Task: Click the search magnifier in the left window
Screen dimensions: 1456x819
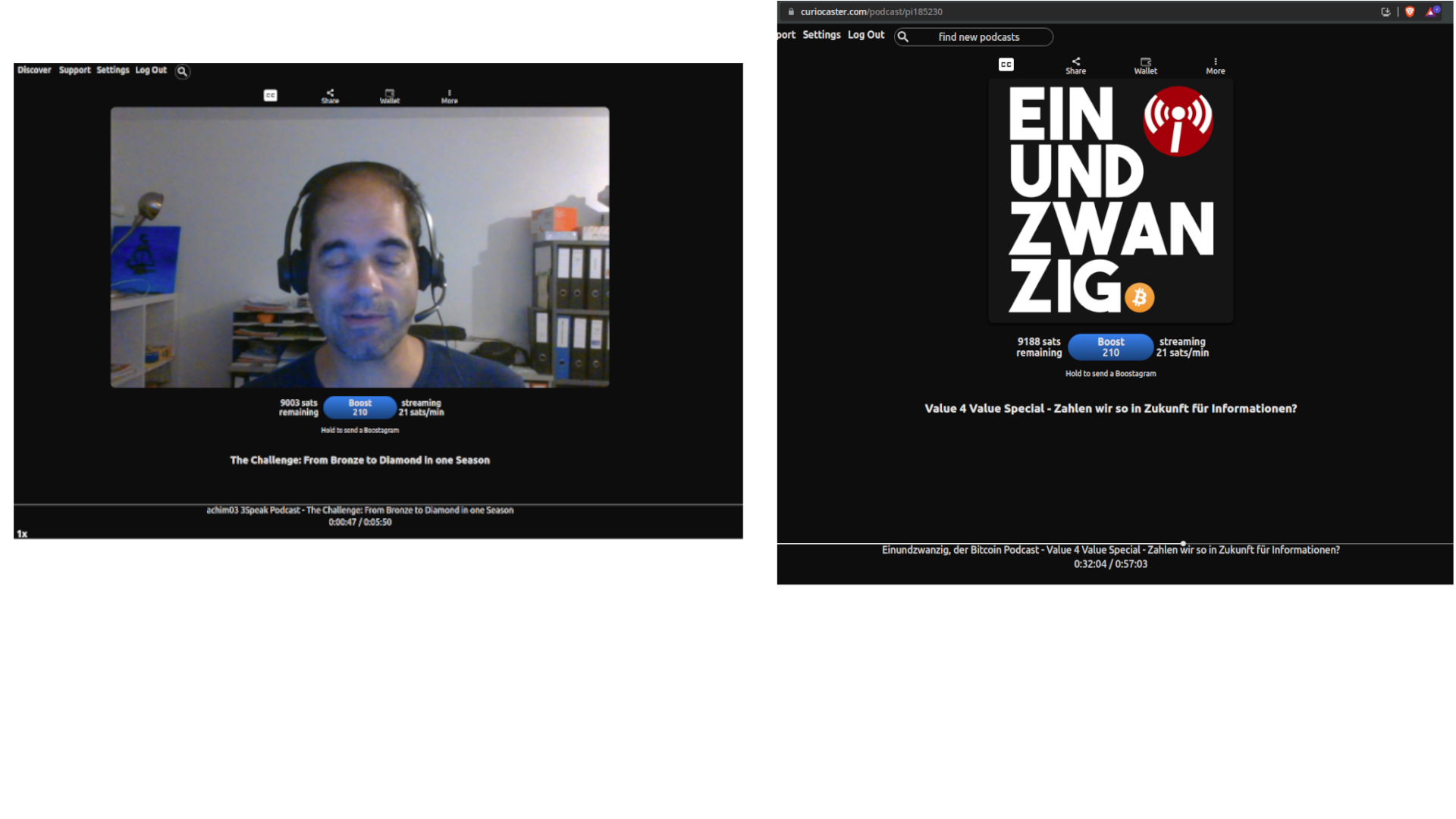Action: pos(183,71)
